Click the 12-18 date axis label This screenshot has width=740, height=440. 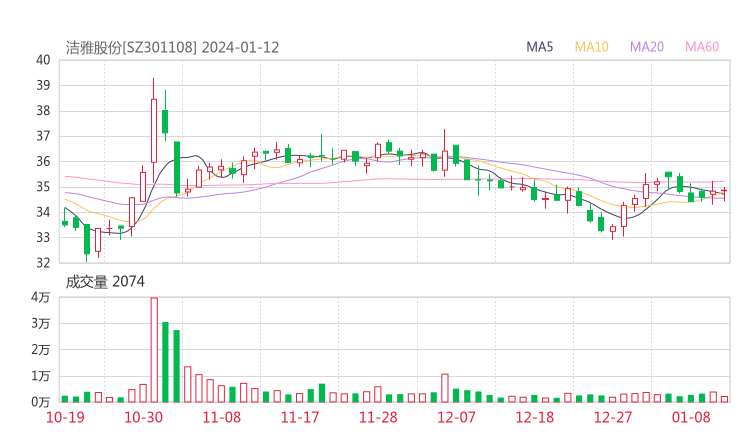coord(535,417)
